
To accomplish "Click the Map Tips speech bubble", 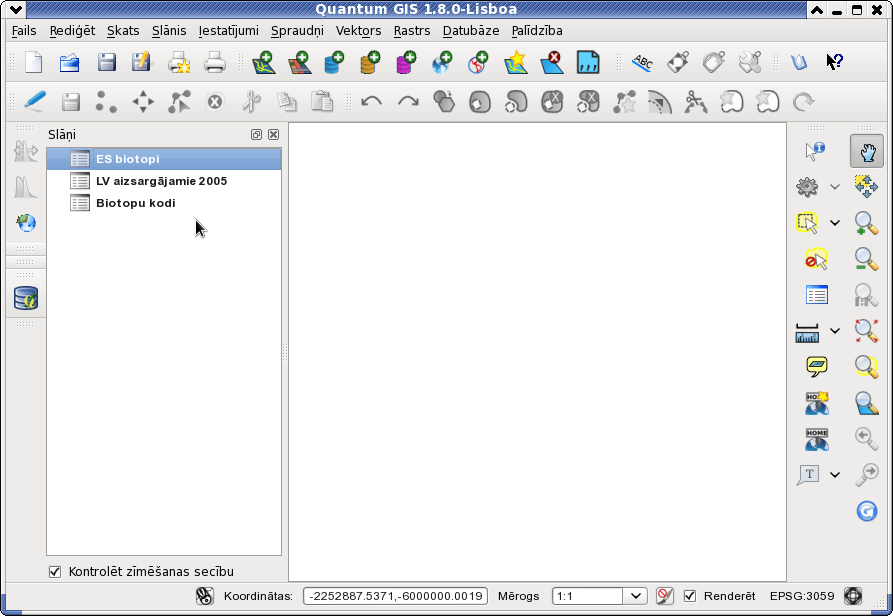I will [x=817, y=367].
